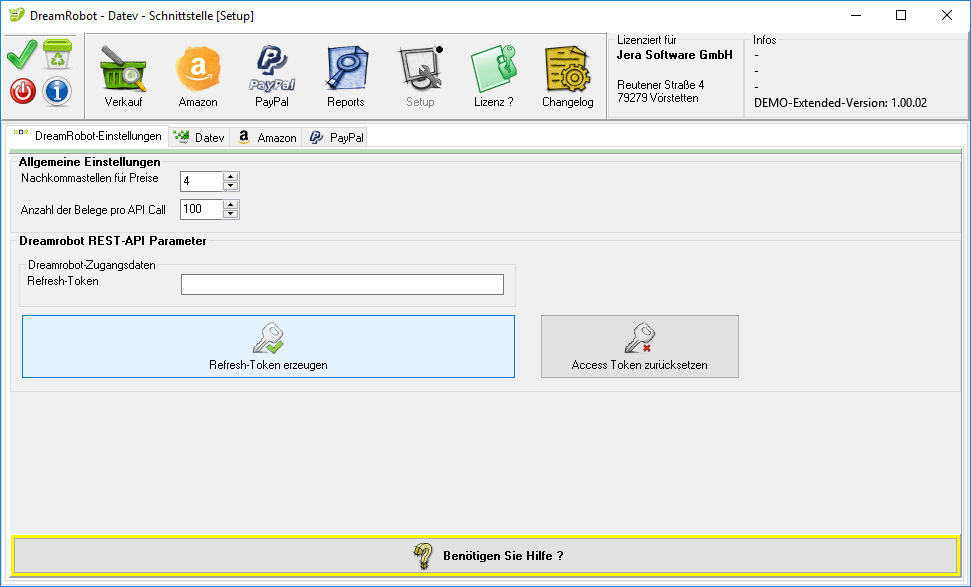Open the Verkauf shopping basket

click(x=123, y=76)
